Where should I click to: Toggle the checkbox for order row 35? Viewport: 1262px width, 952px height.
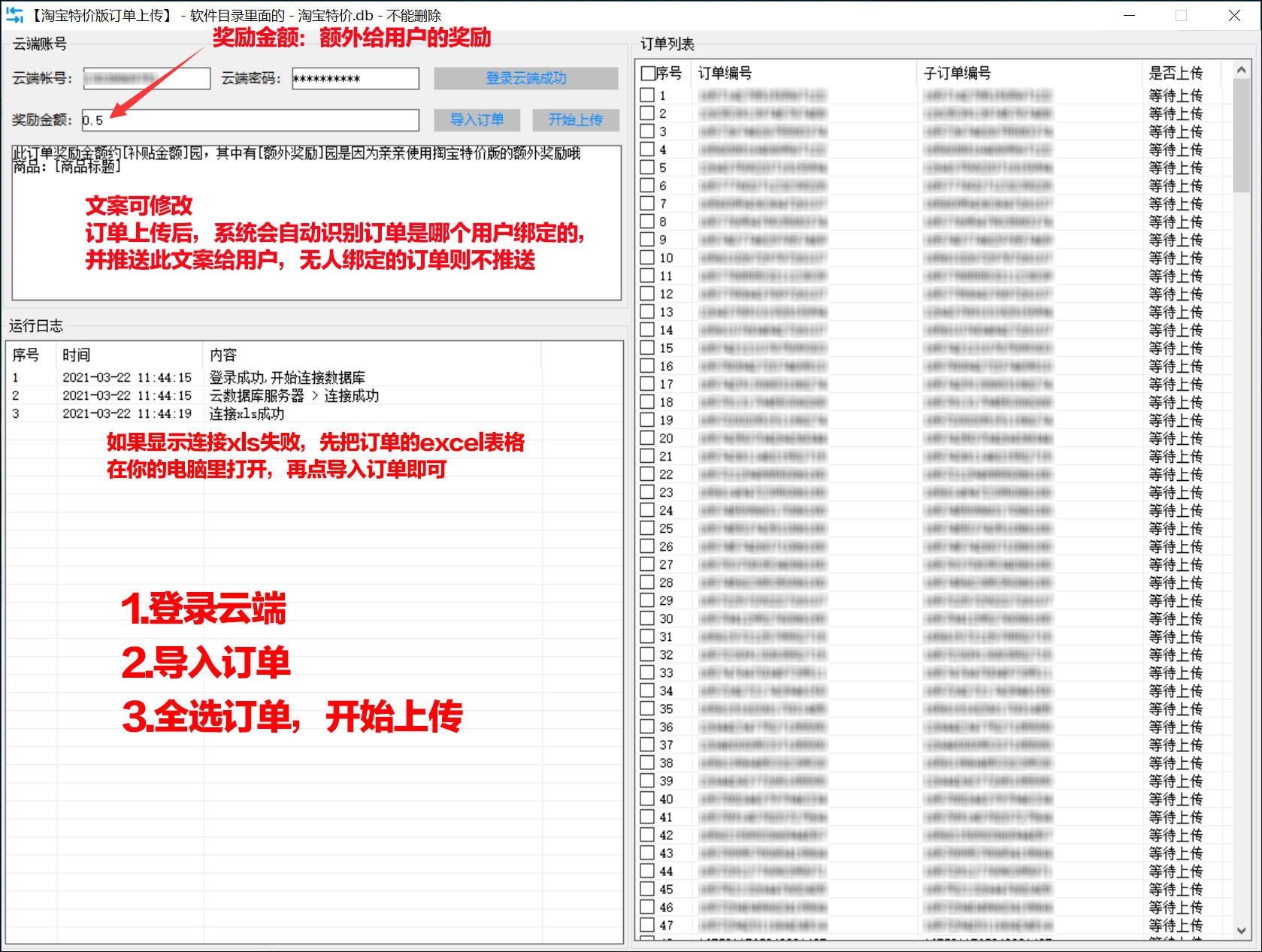(x=647, y=709)
